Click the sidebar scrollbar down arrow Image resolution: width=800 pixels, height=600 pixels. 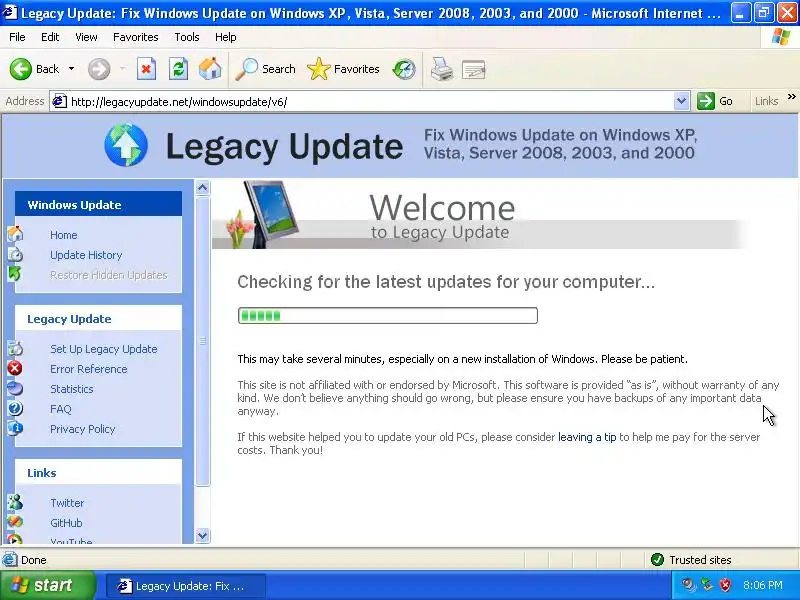pos(203,536)
